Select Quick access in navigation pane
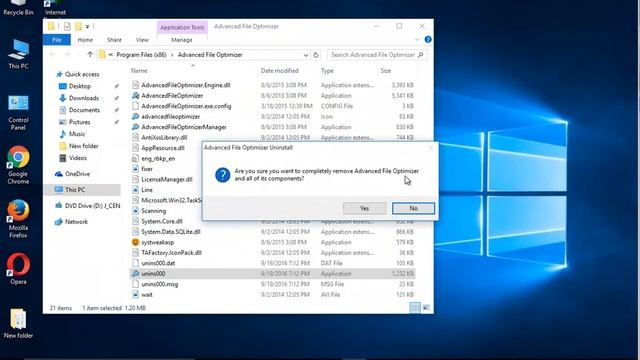 (82, 74)
